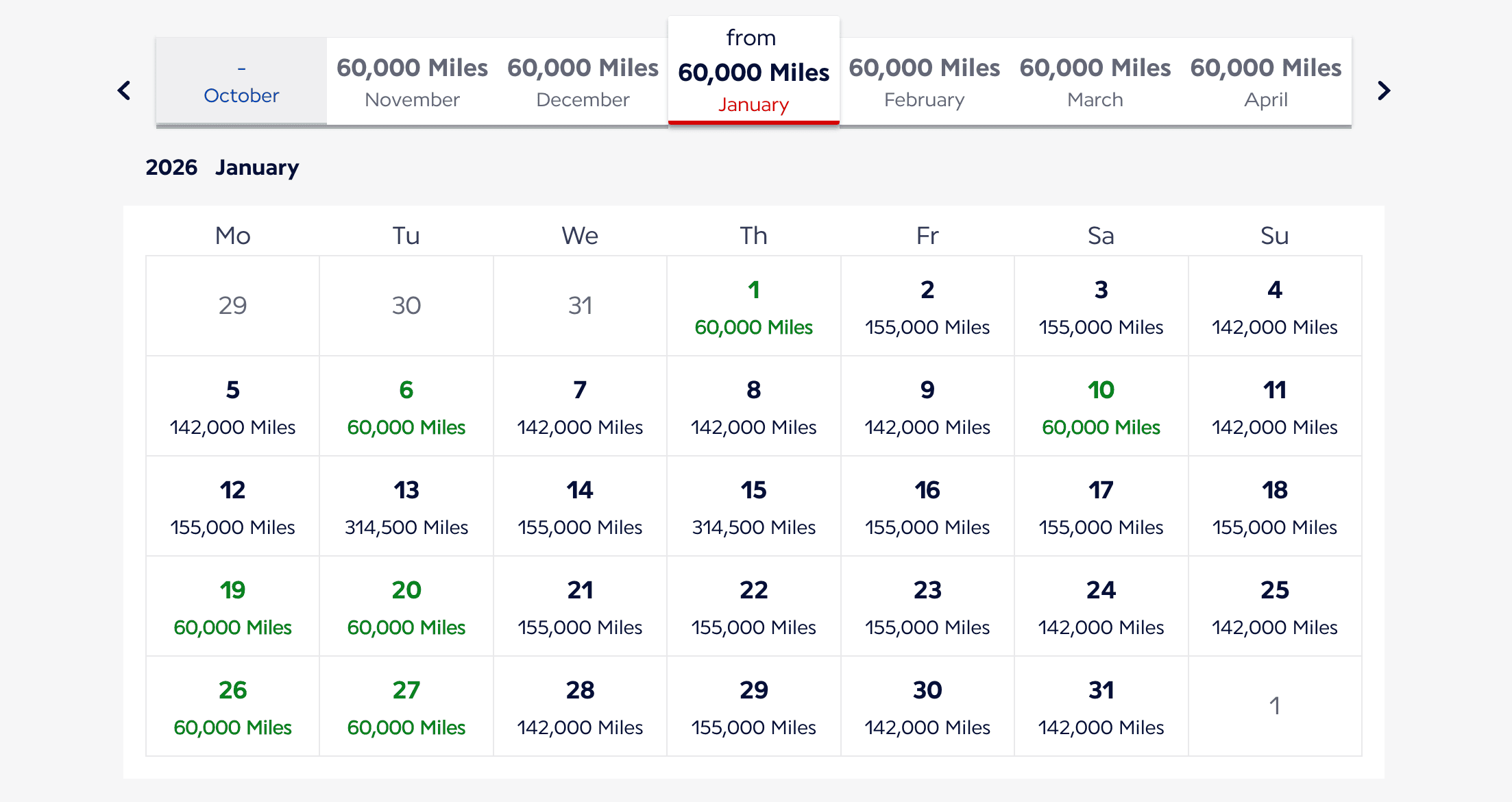Switch to the November month tab
The width and height of the screenshot is (1512, 802).
coord(411,81)
